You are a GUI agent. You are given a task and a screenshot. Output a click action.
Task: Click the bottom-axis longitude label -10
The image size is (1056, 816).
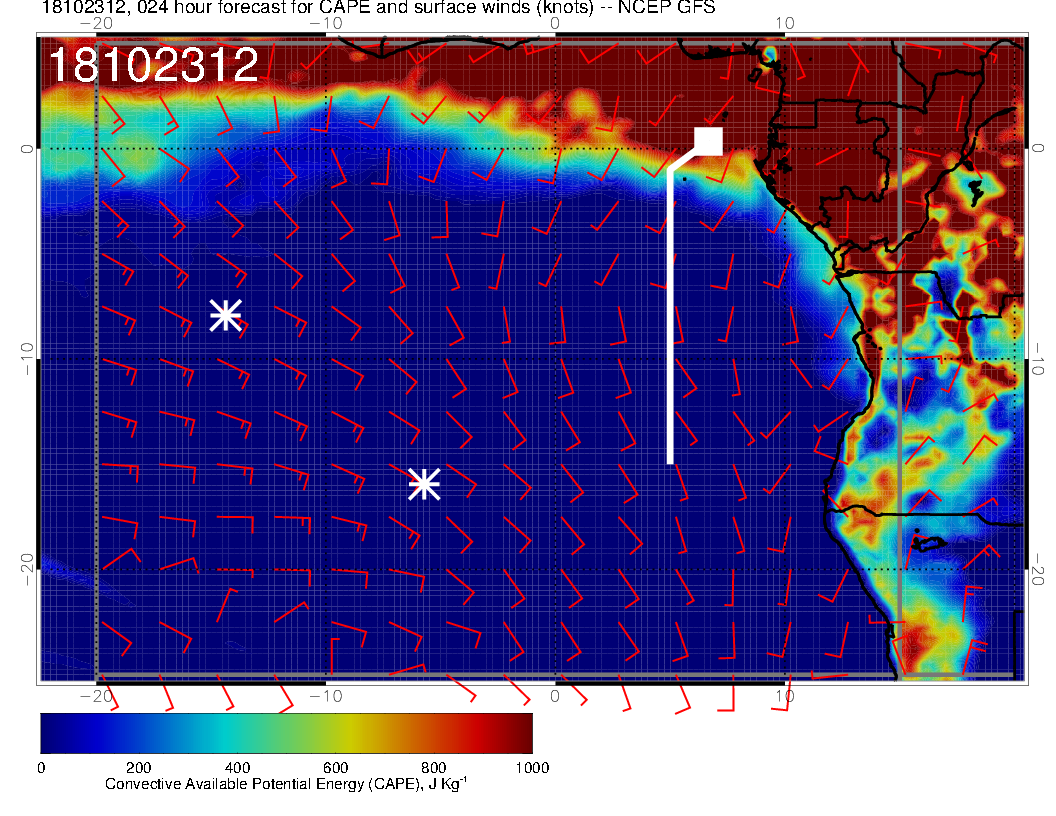point(326,696)
